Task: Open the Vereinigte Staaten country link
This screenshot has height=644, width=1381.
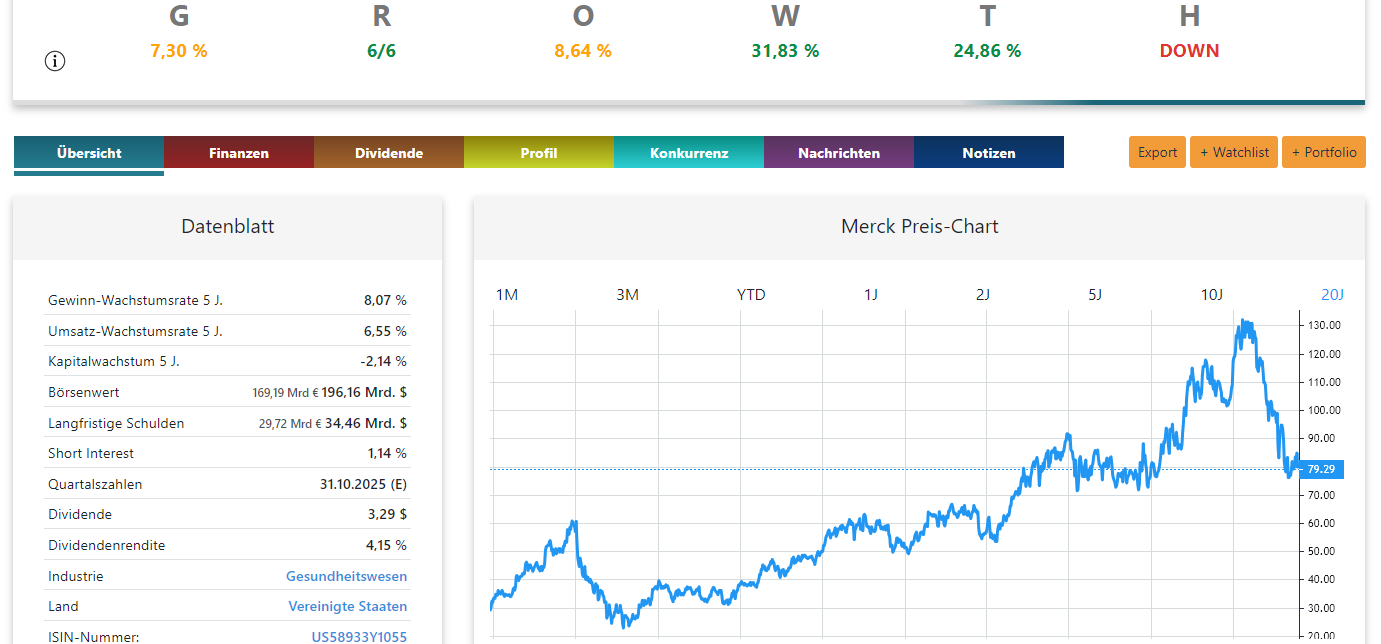Action: click(x=348, y=606)
